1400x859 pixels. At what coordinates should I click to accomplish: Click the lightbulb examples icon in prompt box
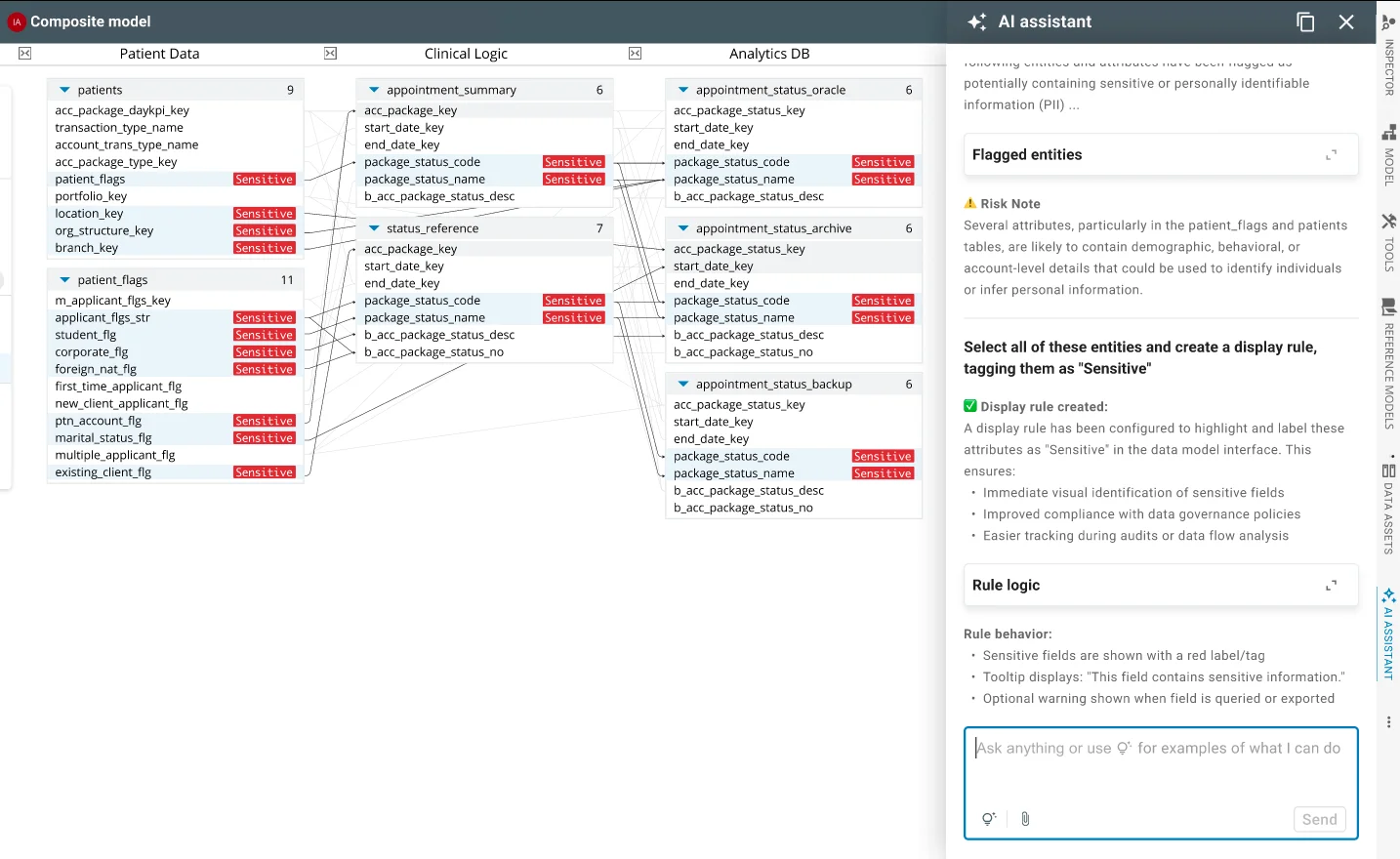pyautogui.click(x=989, y=819)
